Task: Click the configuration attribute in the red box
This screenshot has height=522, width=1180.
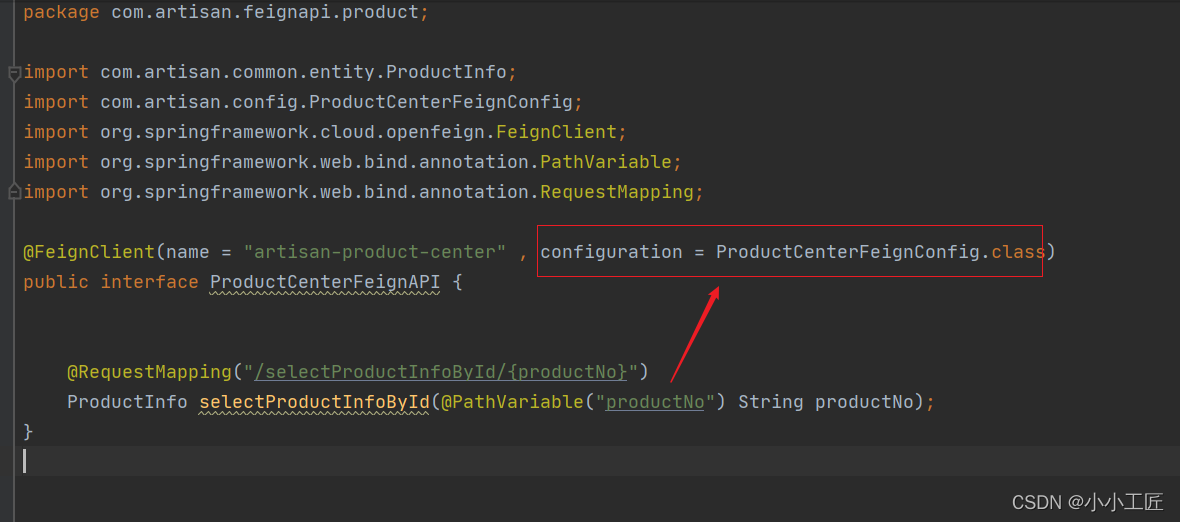Action: pos(611,252)
